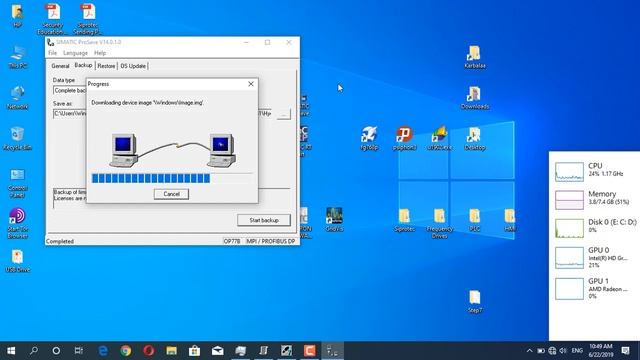Open Cortana from the taskbar

coord(56,351)
